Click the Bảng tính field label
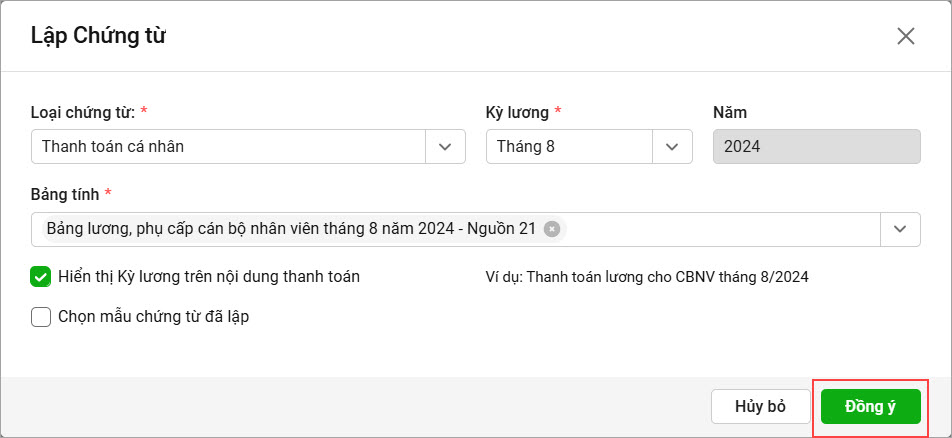This screenshot has height=438, width=952. tap(65, 194)
